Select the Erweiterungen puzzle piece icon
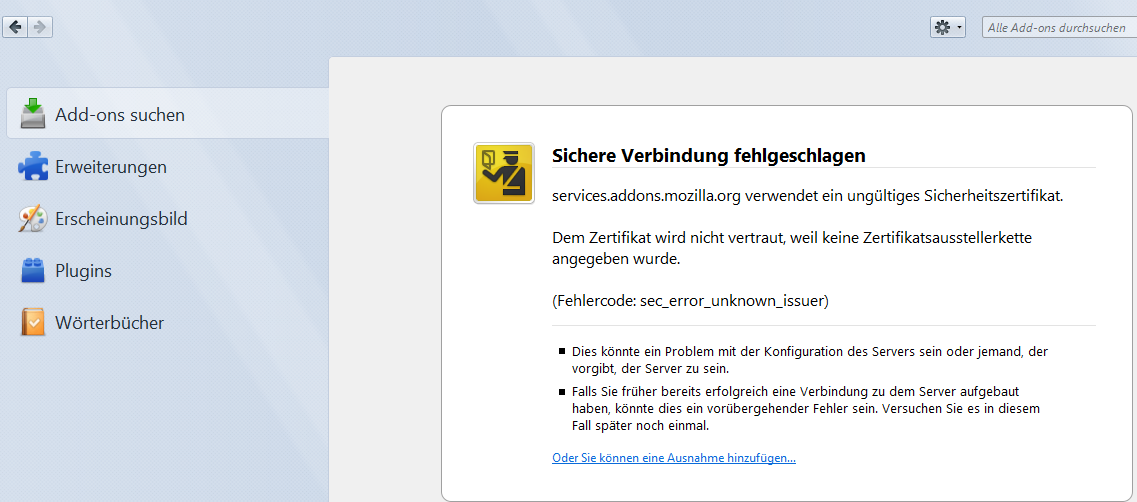The width and height of the screenshot is (1137, 502). (33, 167)
